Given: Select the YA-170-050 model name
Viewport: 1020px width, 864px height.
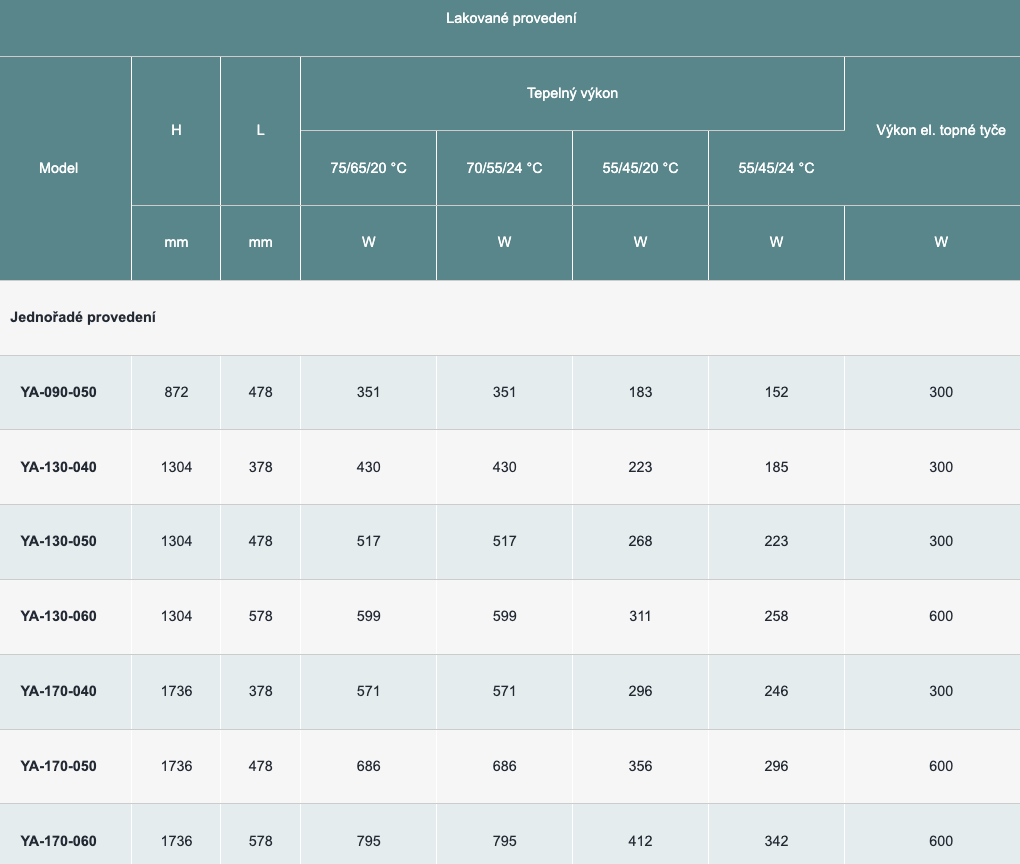Looking at the screenshot, I should click(x=58, y=766).
